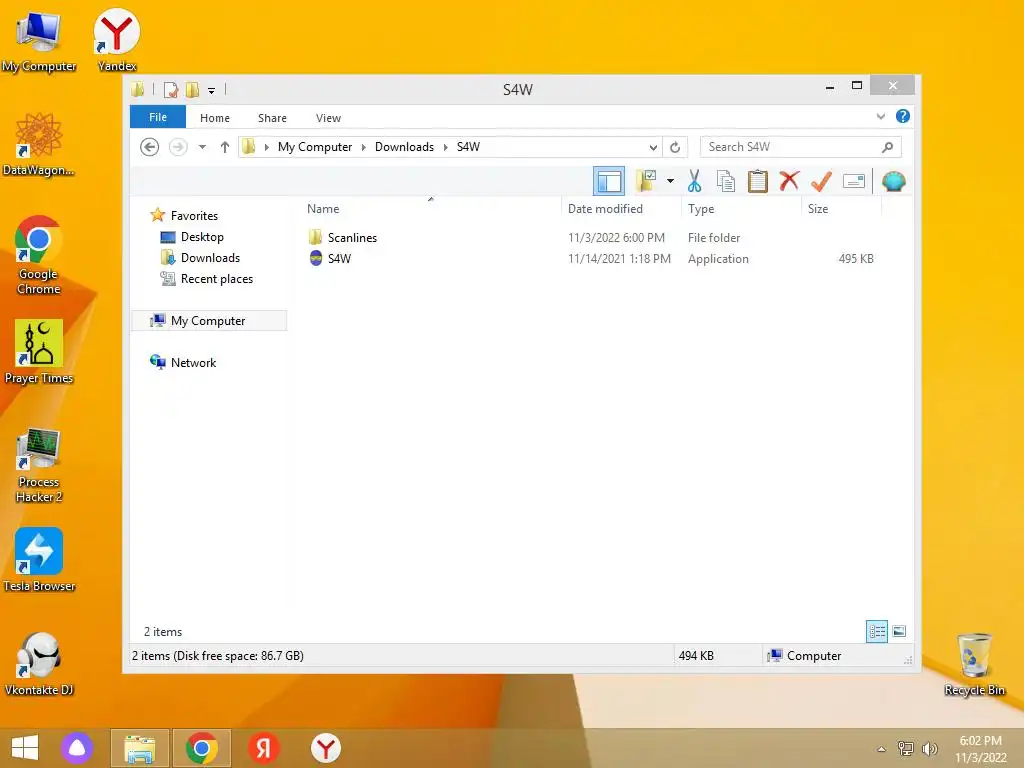The height and width of the screenshot is (768, 1024).
Task: Switch to the Share ribbon tab
Action: 272,118
